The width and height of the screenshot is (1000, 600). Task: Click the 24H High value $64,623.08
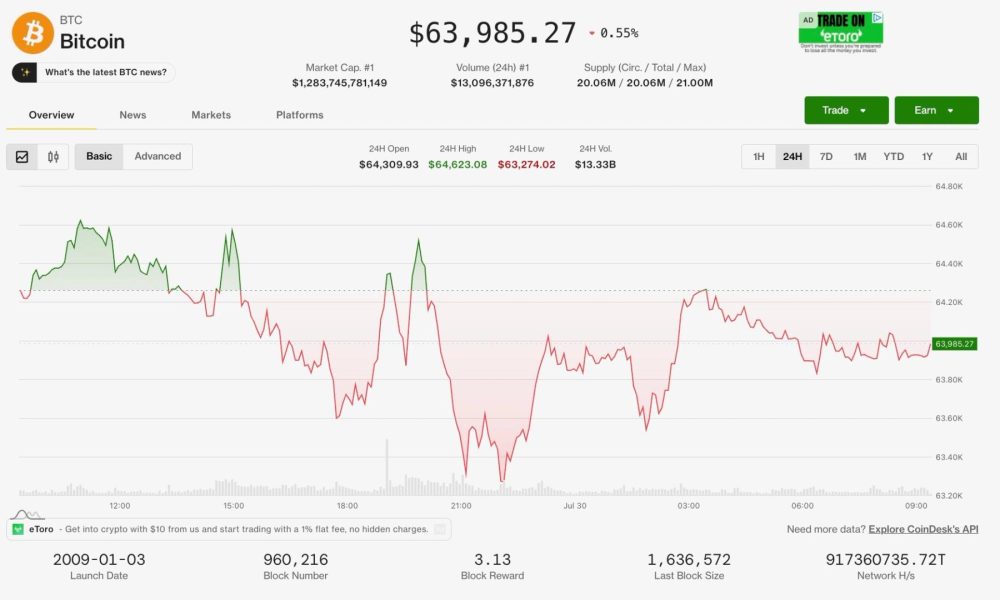click(x=457, y=165)
